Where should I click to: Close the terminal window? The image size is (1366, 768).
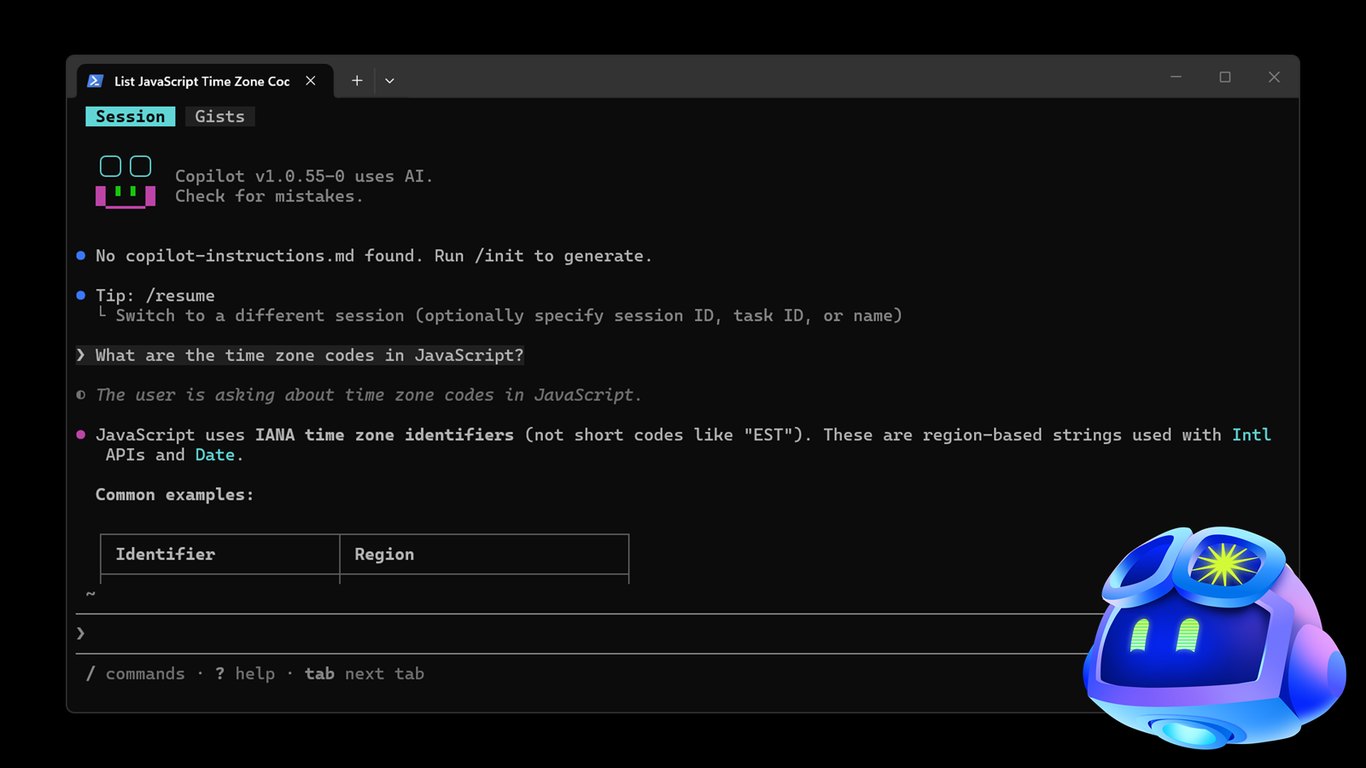1274,77
